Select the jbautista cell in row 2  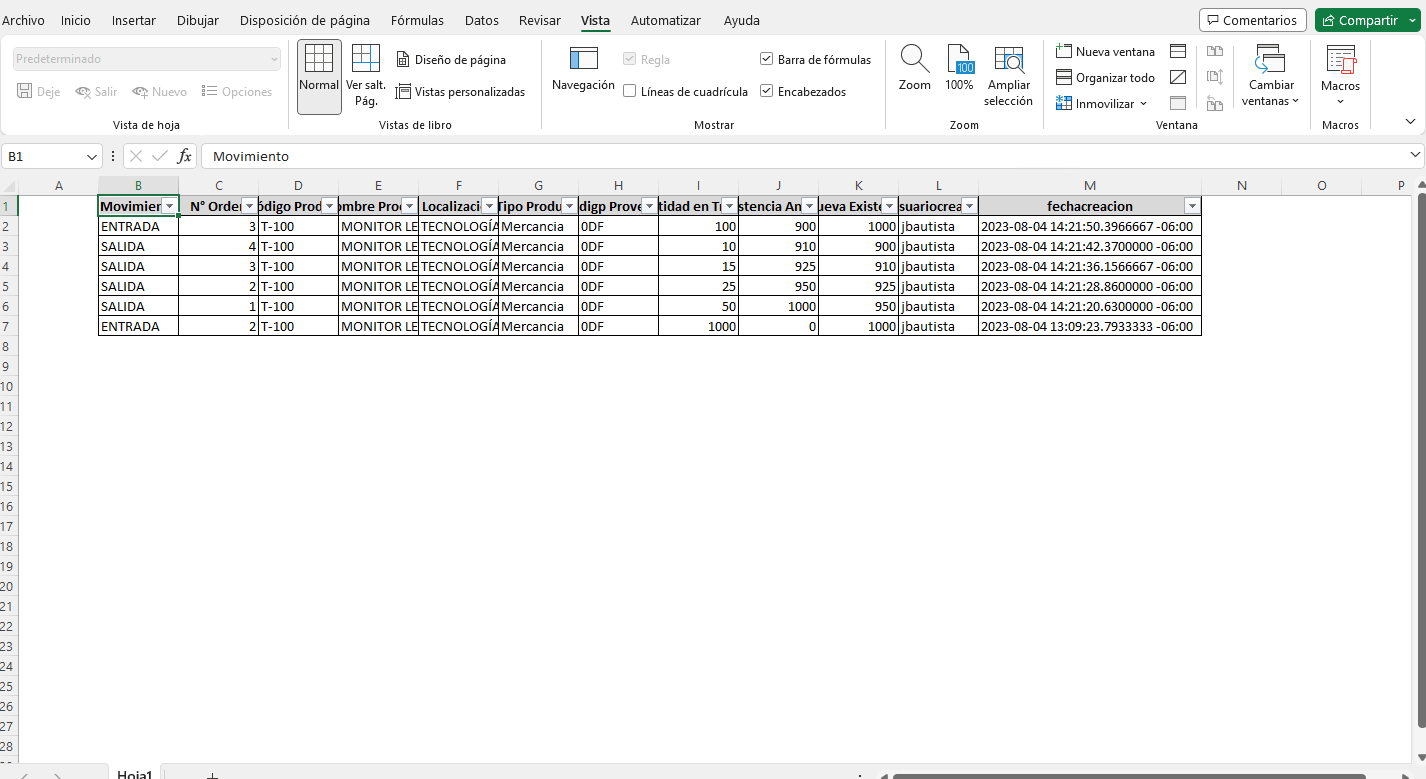938,226
